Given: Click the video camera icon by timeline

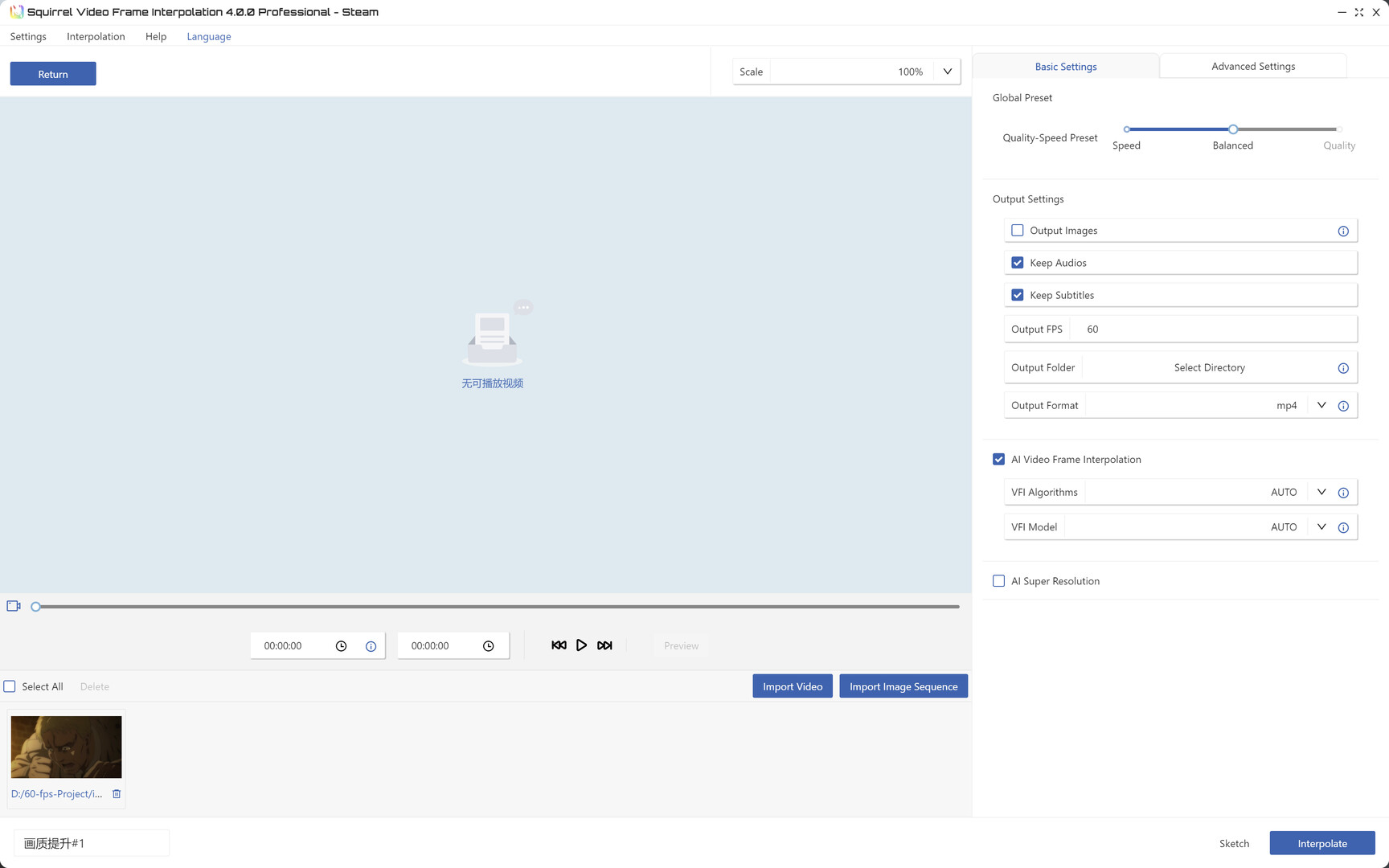Looking at the screenshot, I should tap(14, 606).
